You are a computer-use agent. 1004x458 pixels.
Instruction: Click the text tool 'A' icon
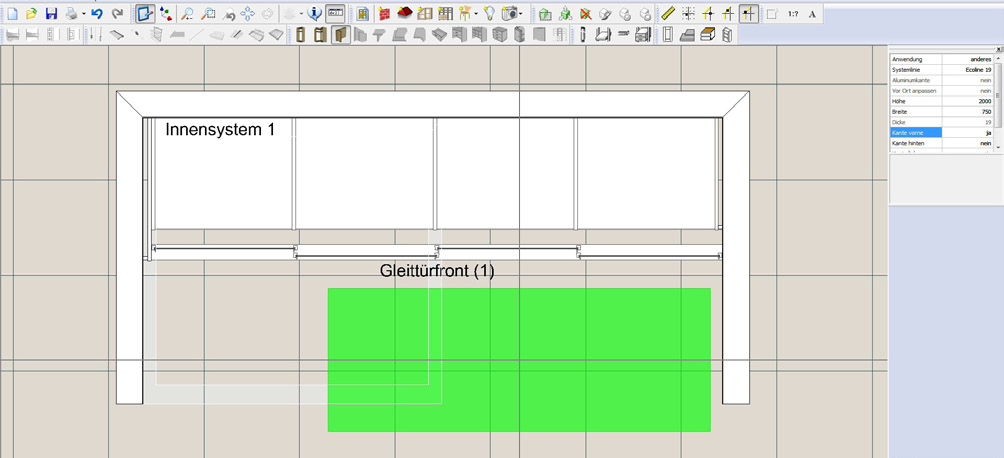pos(811,14)
